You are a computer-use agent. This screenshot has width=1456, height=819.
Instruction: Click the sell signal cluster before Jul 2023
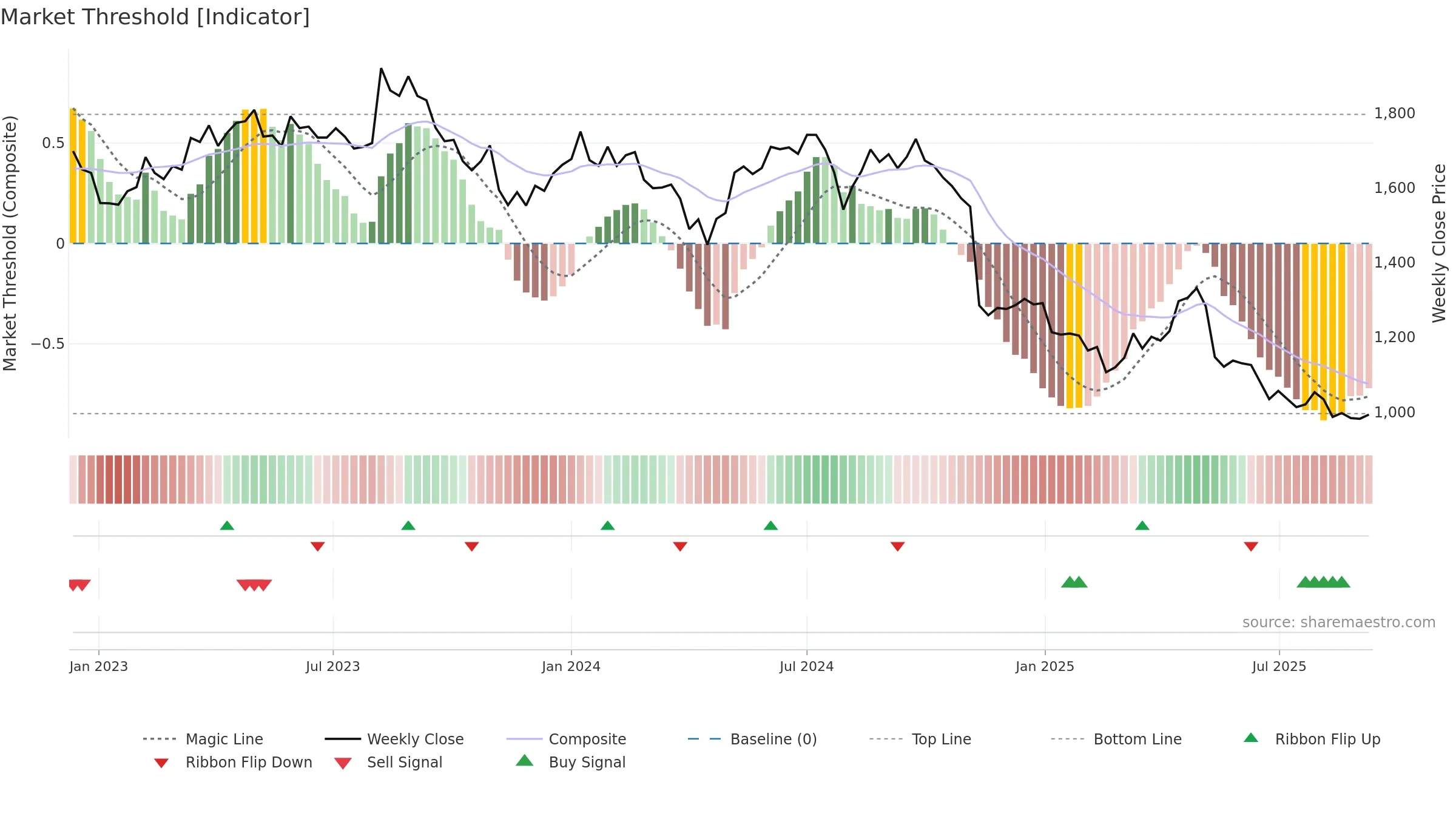pyautogui.click(x=254, y=585)
